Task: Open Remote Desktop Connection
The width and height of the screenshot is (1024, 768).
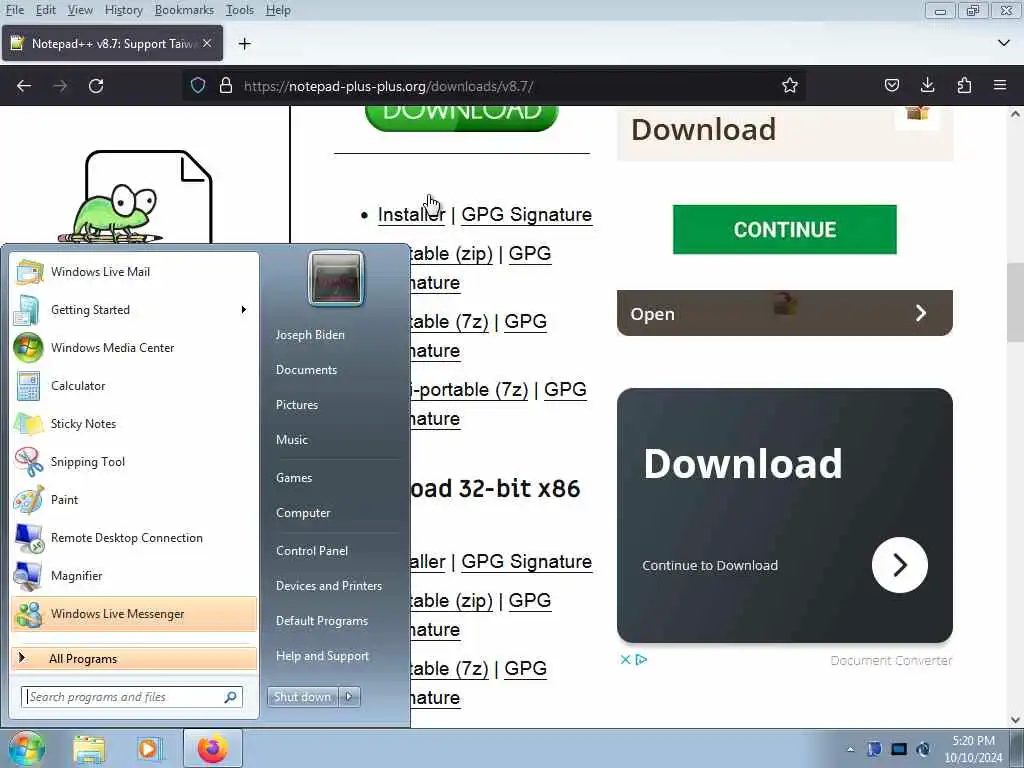Action: 134,537
